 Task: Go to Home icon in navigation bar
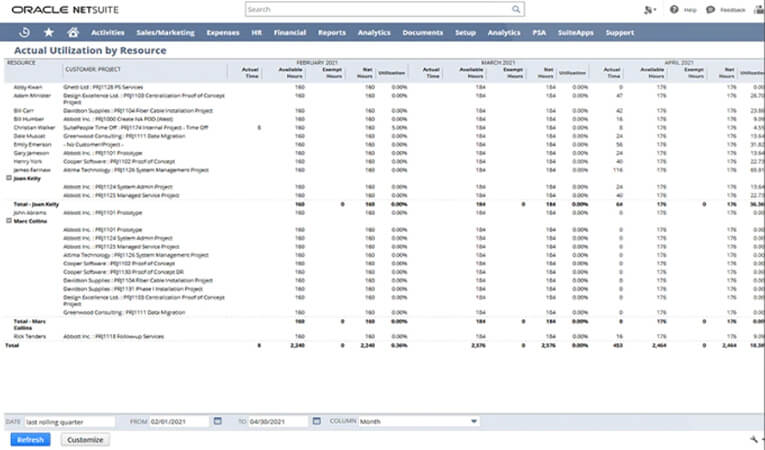tap(73, 32)
